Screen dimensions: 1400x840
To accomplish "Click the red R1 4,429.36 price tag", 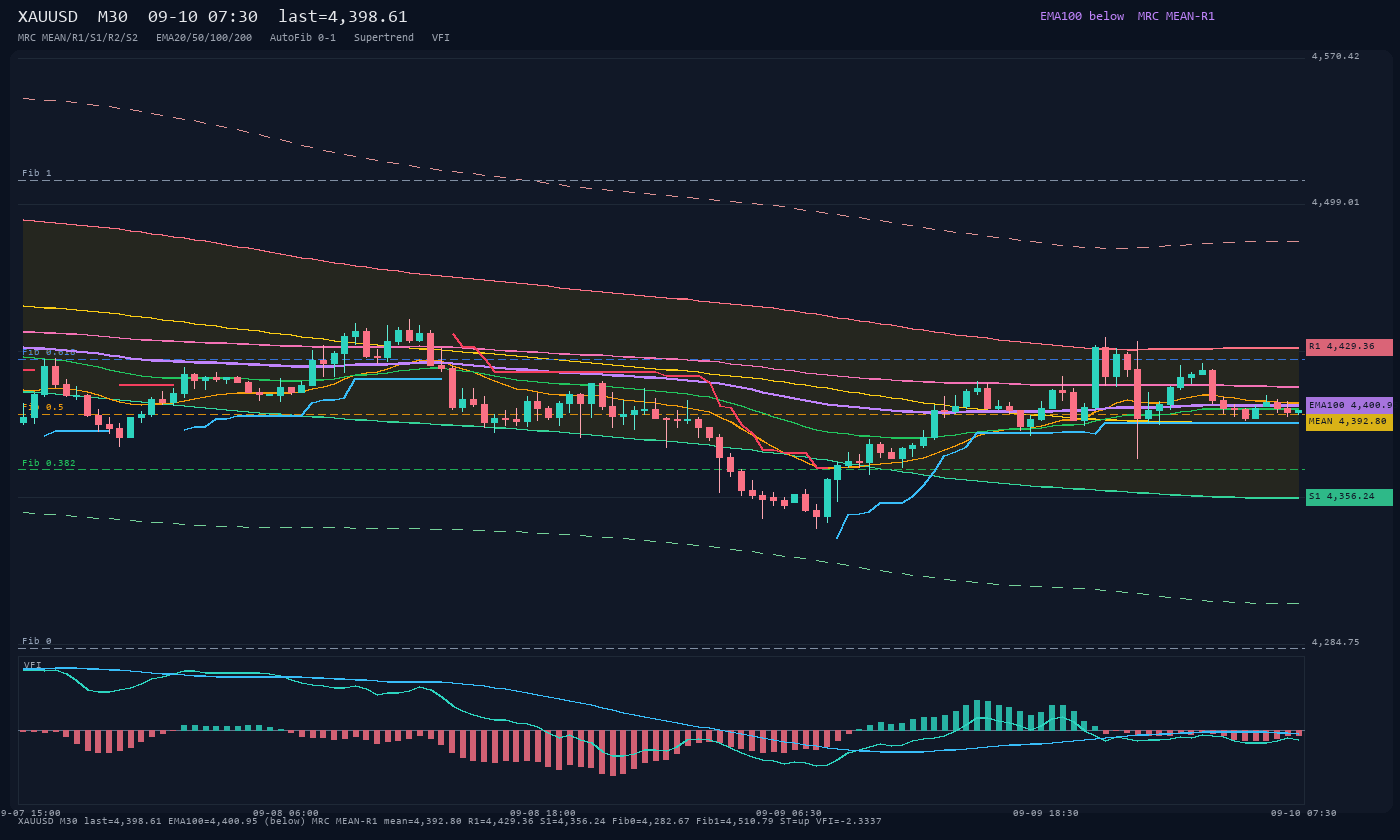I will [1349, 347].
